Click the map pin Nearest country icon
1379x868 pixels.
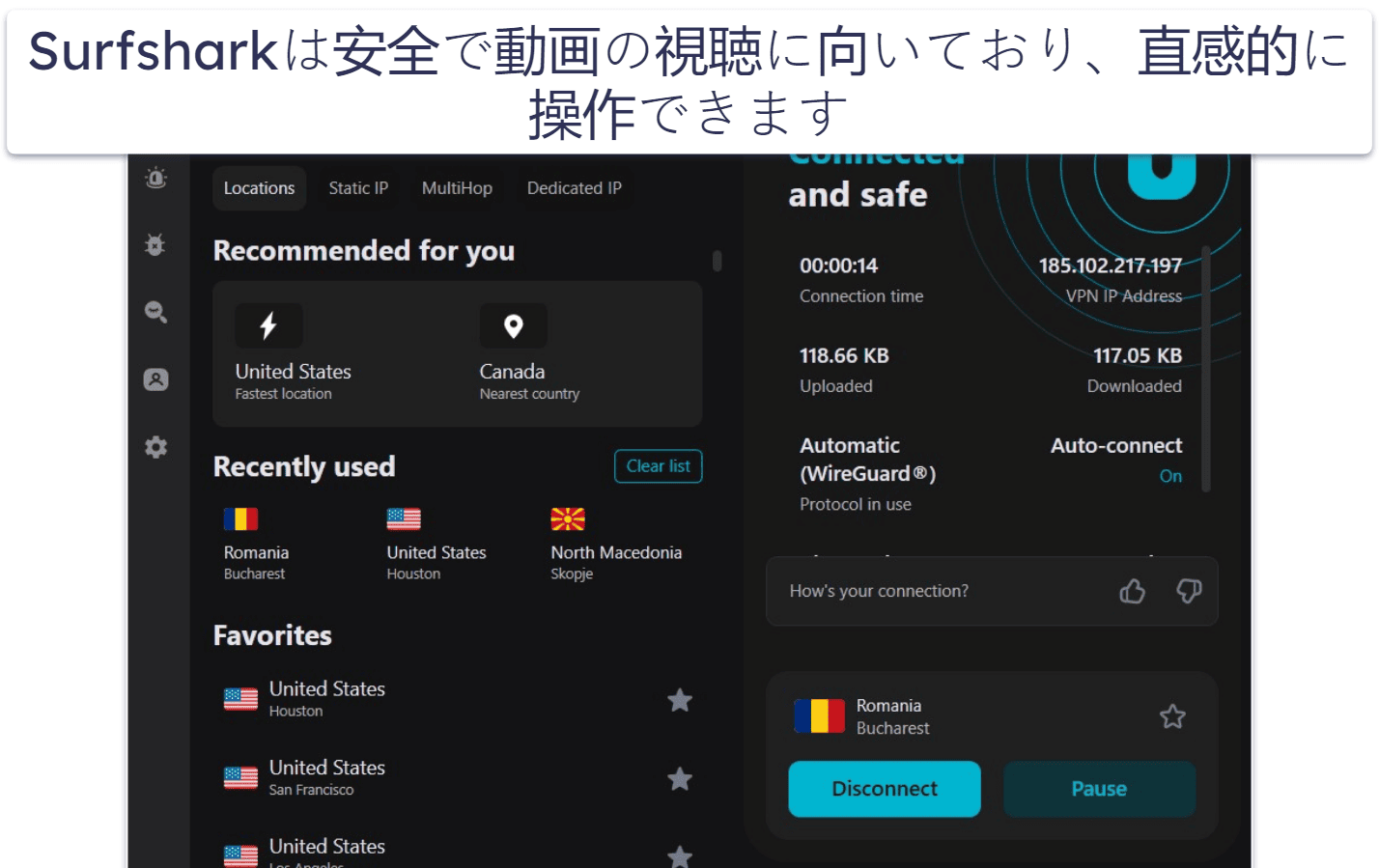[513, 325]
